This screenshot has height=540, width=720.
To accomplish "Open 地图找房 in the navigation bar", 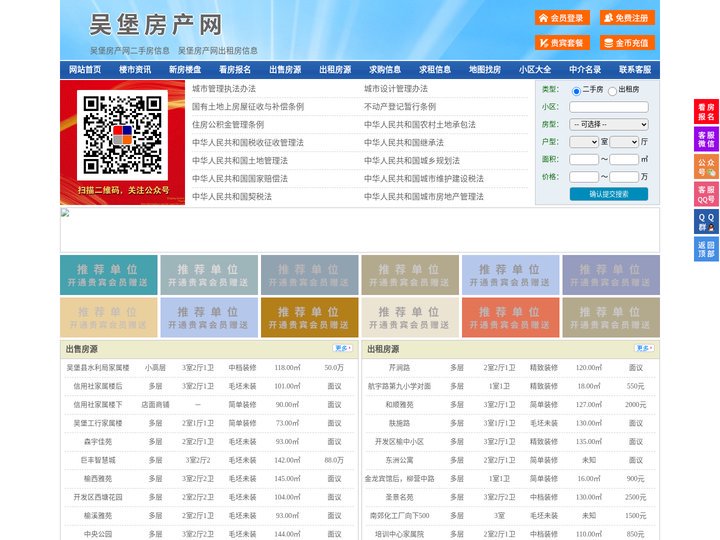I will pyautogui.click(x=485, y=70).
